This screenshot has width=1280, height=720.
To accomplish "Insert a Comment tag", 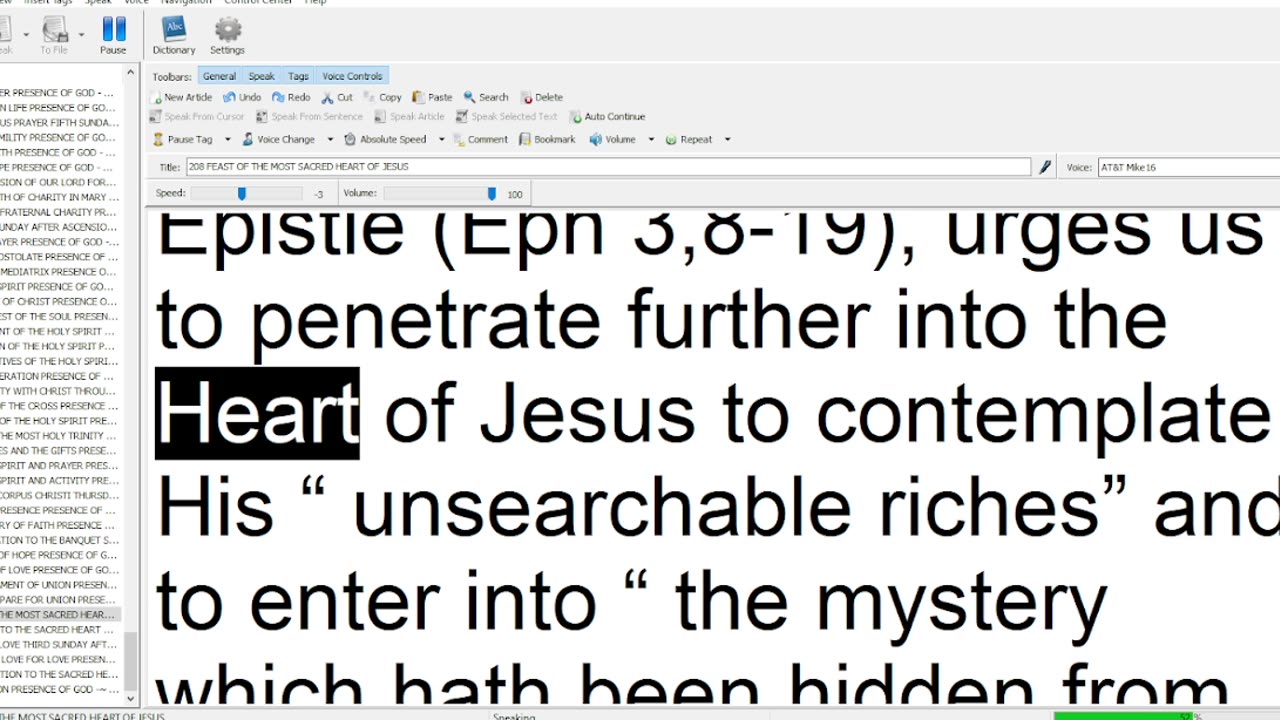I will click(479, 140).
